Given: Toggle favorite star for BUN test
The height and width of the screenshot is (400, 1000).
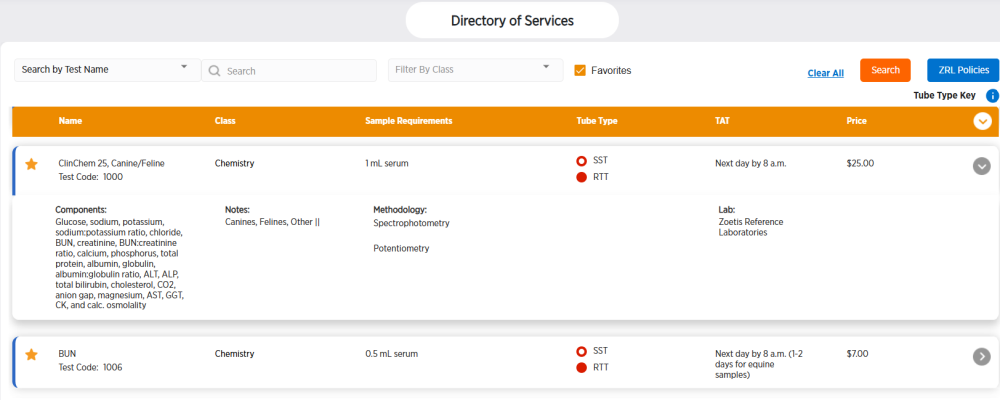Looking at the screenshot, I should point(31,355).
